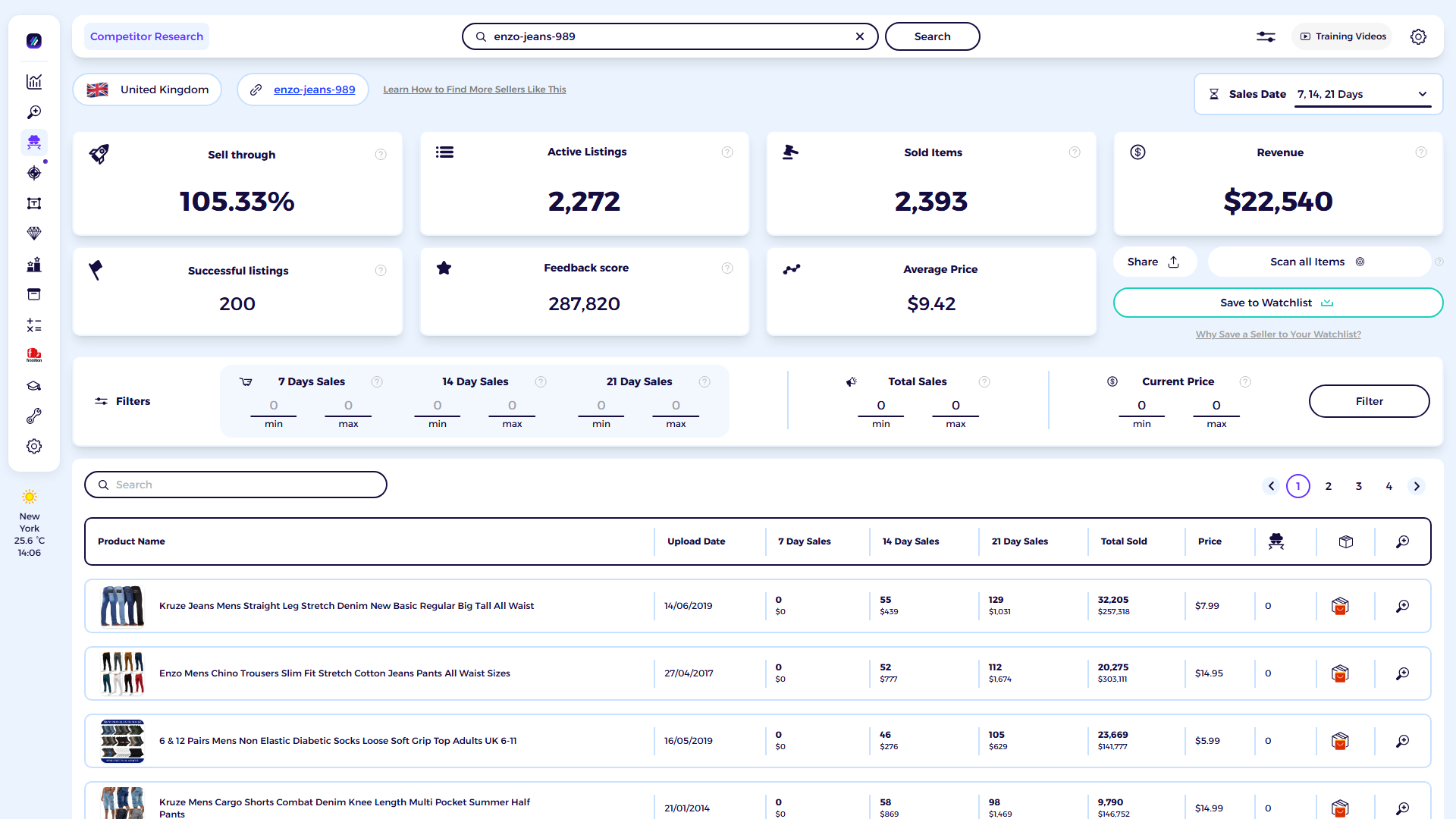
Task: Open Learn How to Find More Sellers link
Action: pos(475,89)
